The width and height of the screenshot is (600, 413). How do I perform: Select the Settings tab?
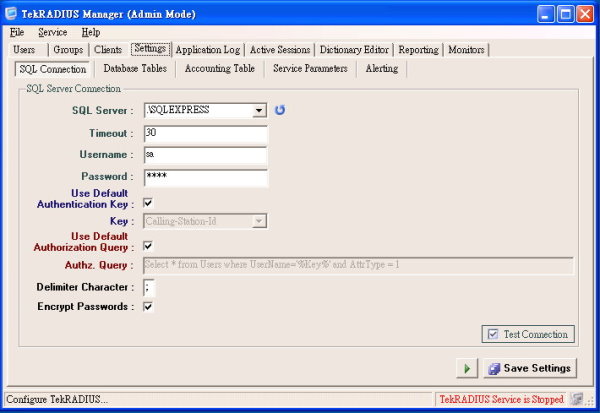coord(150,49)
